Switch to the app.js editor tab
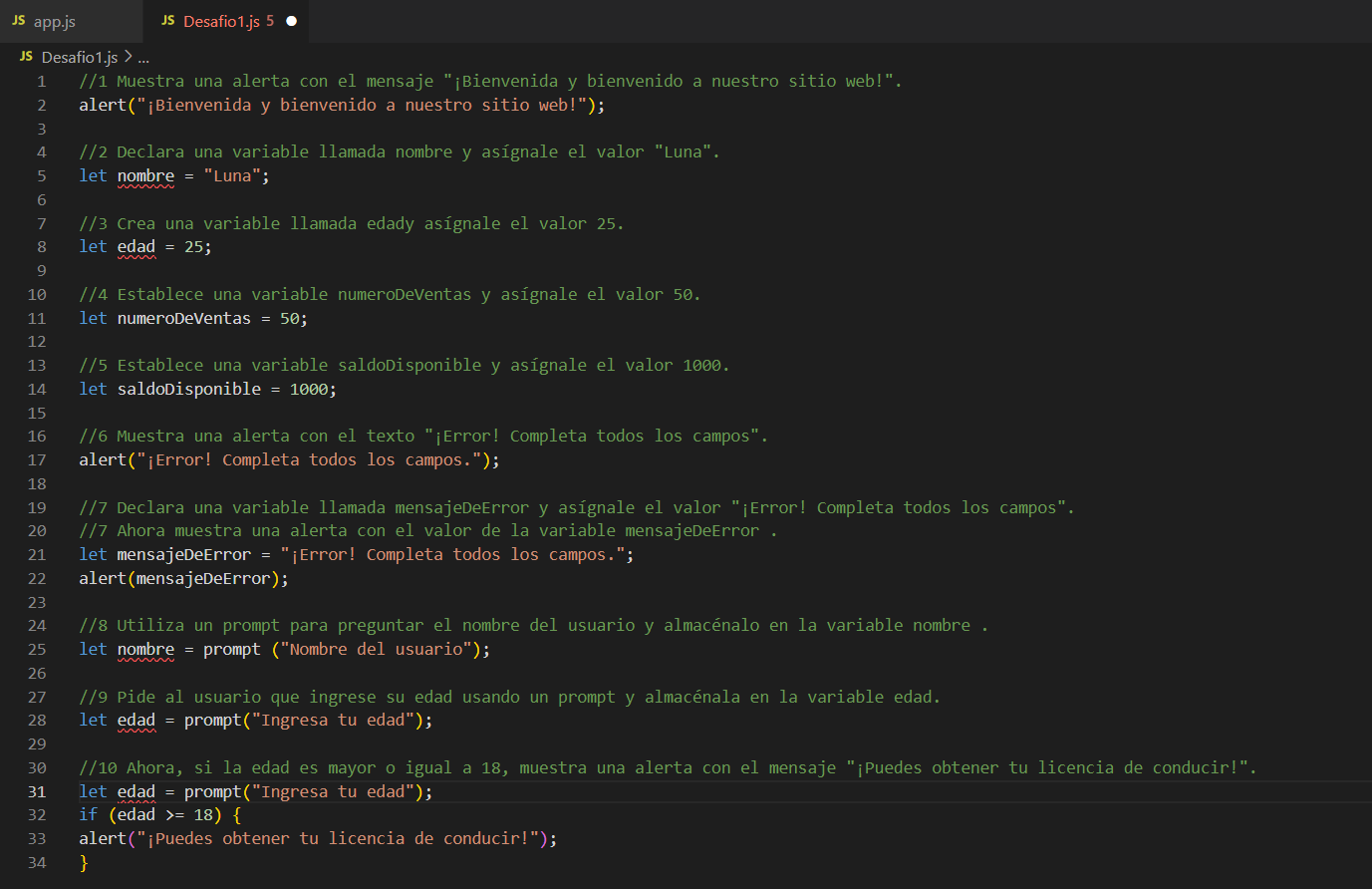The image size is (1372, 889). click(x=55, y=21)
